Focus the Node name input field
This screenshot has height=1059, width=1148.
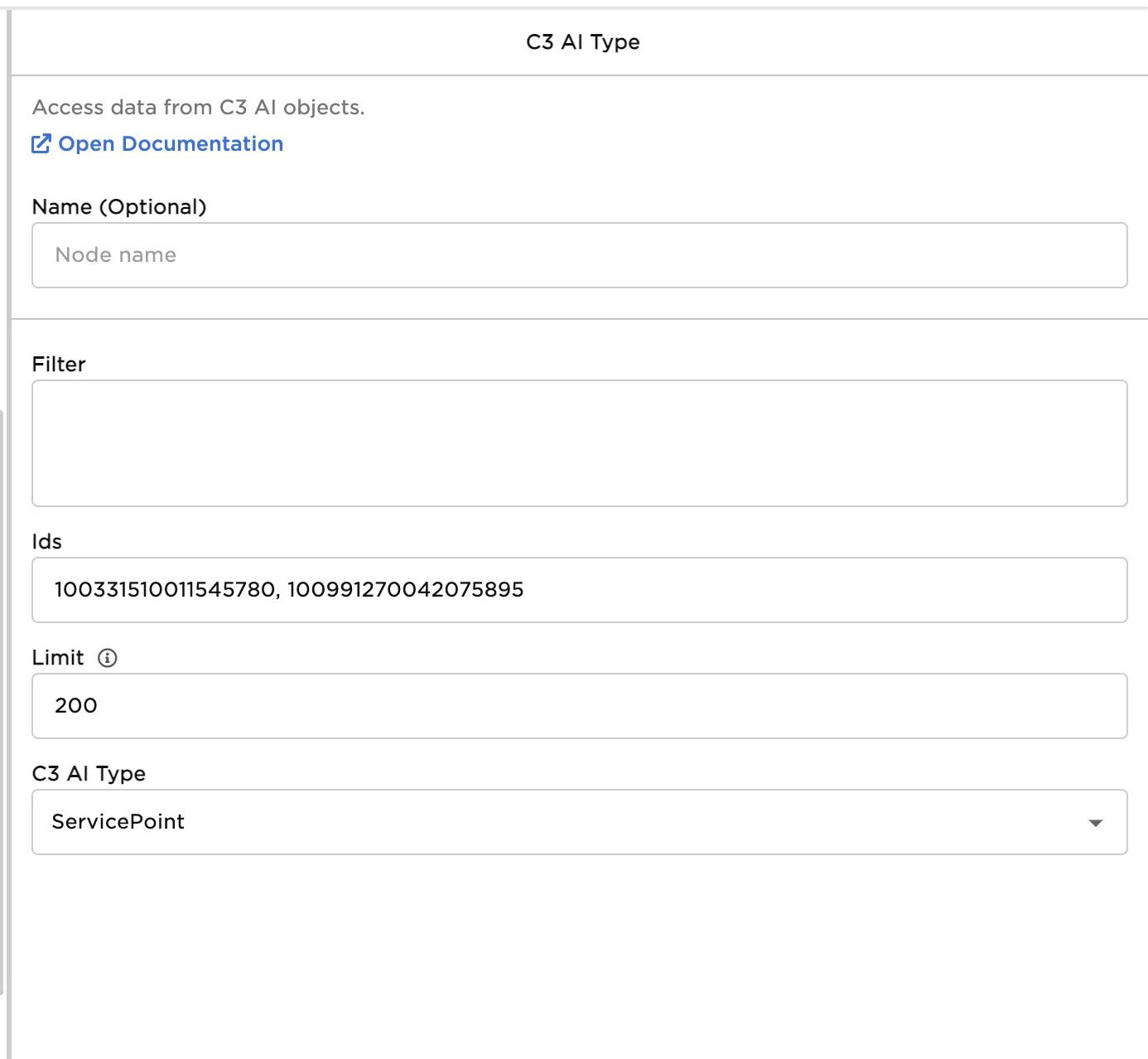[x=579, y=255]
